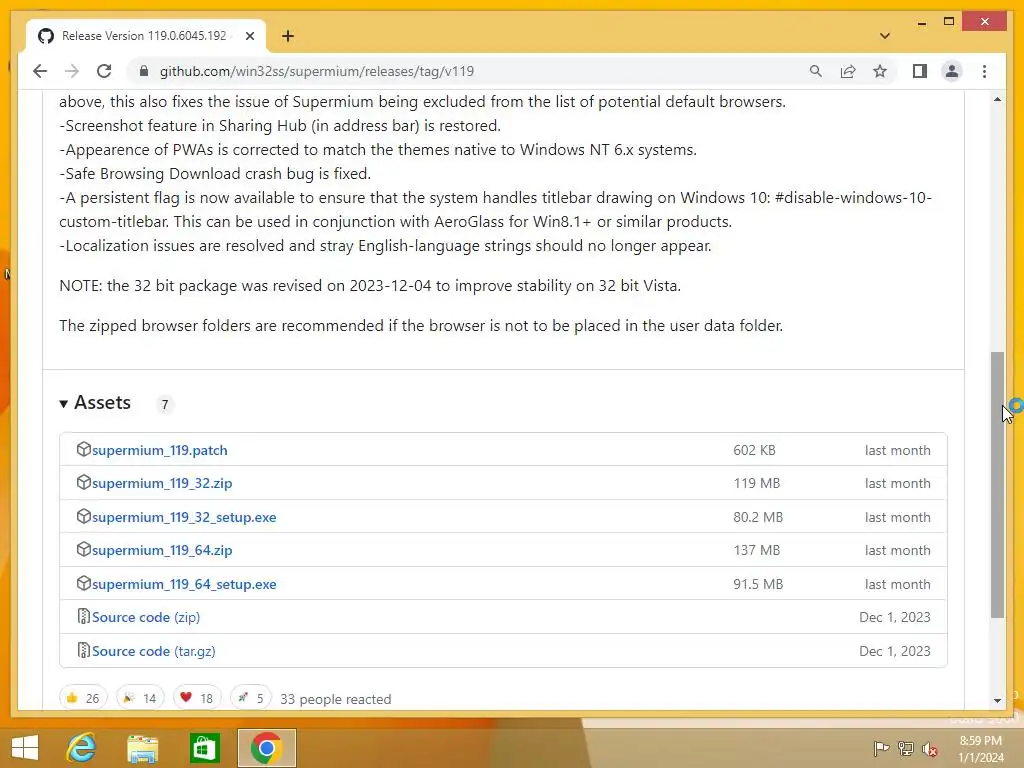Select the Release Version 119.0.6045.192 tab
The height and width of the screenshot is (768, 1024).
click(144, 36)
